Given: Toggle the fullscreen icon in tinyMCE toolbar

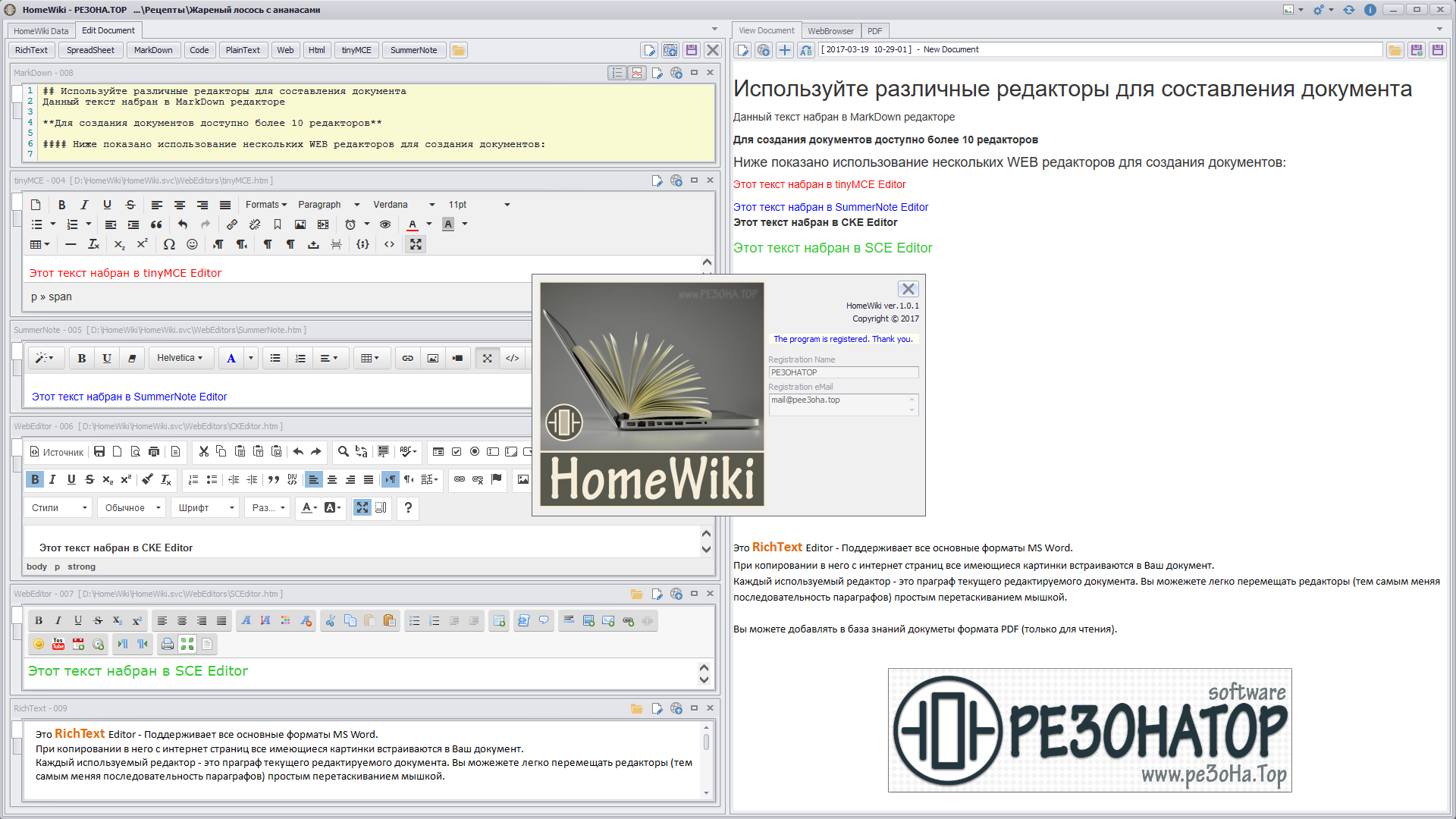Looking at the screenshot, I should (416, 244).
